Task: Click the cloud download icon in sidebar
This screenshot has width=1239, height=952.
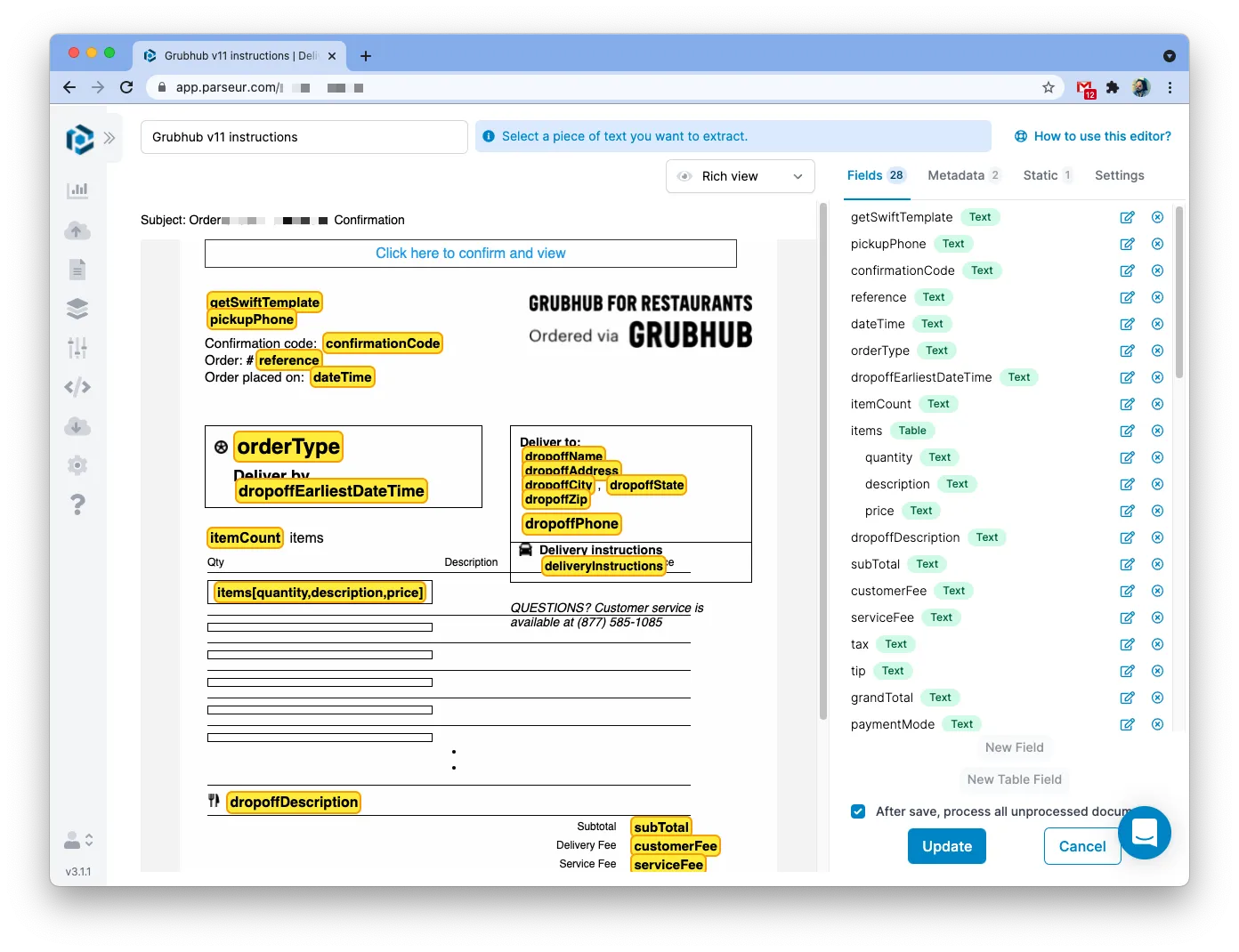Action: click(77, 426)
